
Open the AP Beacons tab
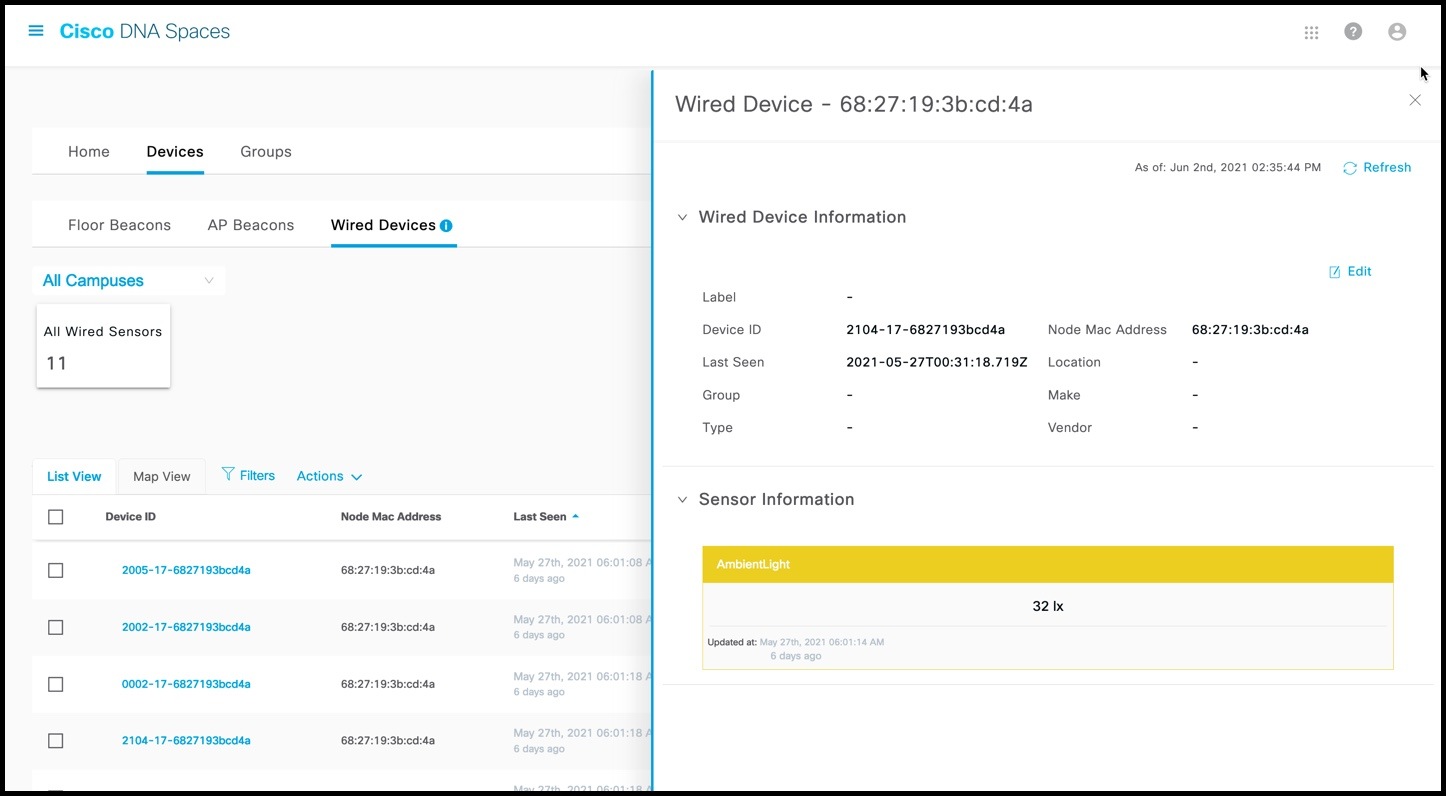tap(251, 224)
